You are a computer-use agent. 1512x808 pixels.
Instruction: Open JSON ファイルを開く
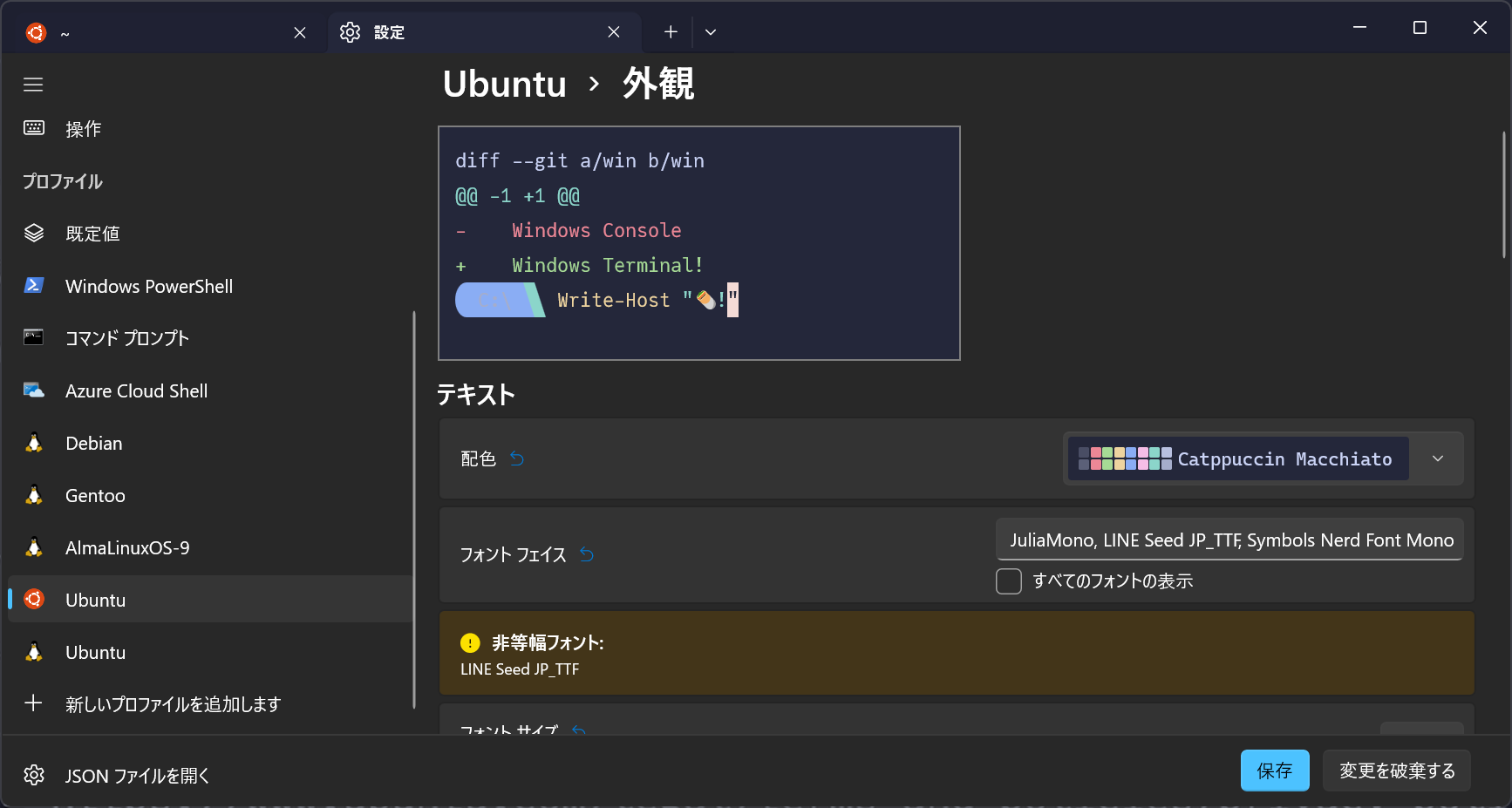[x=209, y=775]
